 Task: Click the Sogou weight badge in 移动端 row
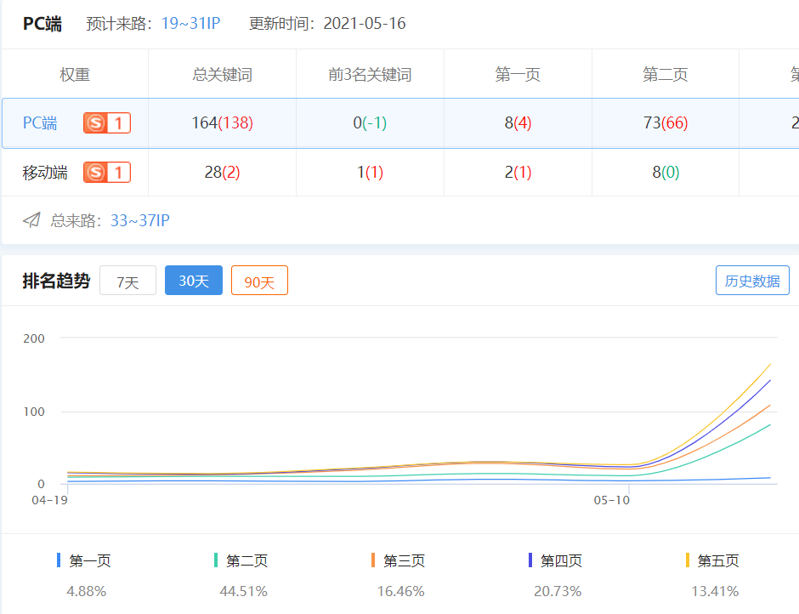point(107,172)
